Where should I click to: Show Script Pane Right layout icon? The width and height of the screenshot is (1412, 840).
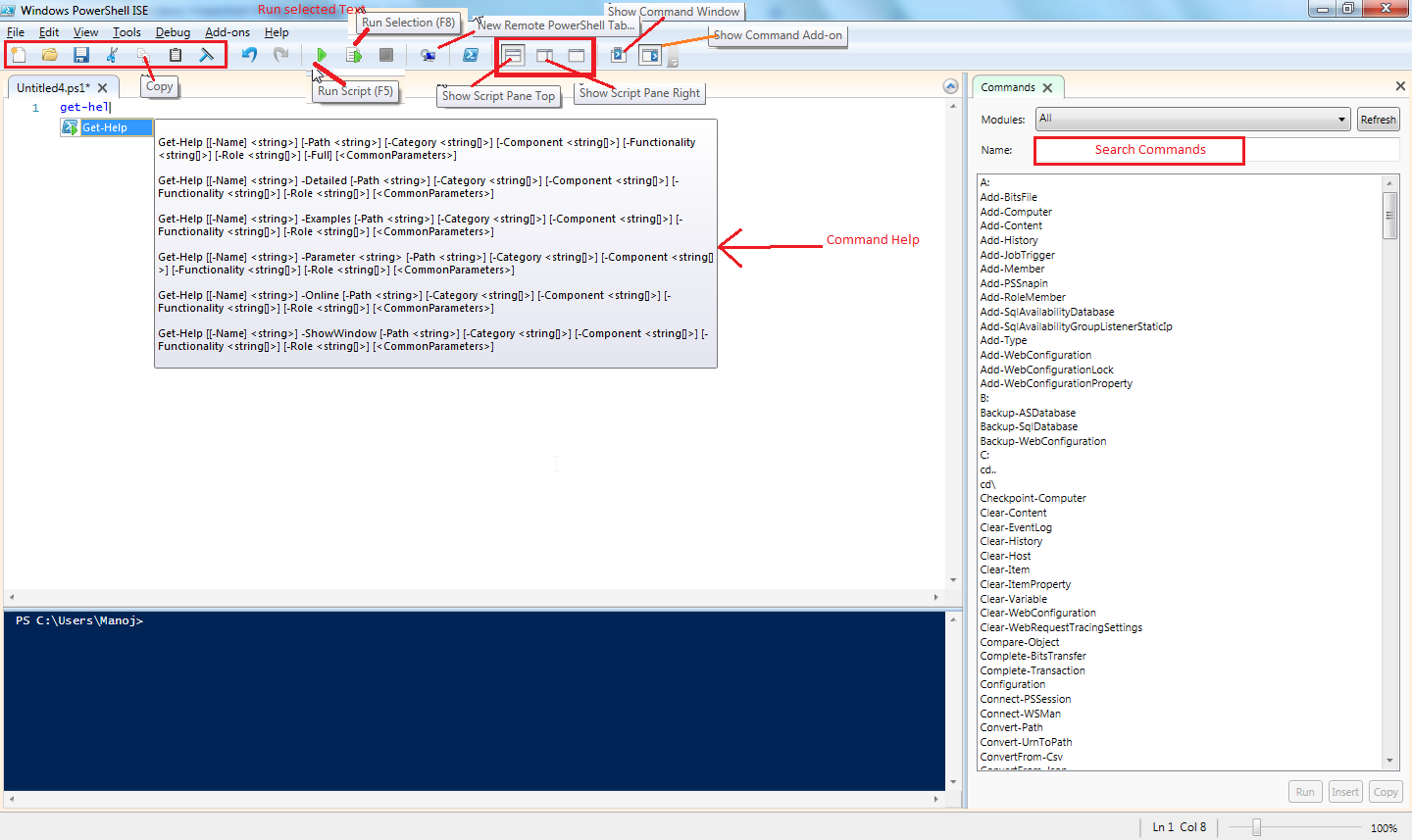pos(544,55)
